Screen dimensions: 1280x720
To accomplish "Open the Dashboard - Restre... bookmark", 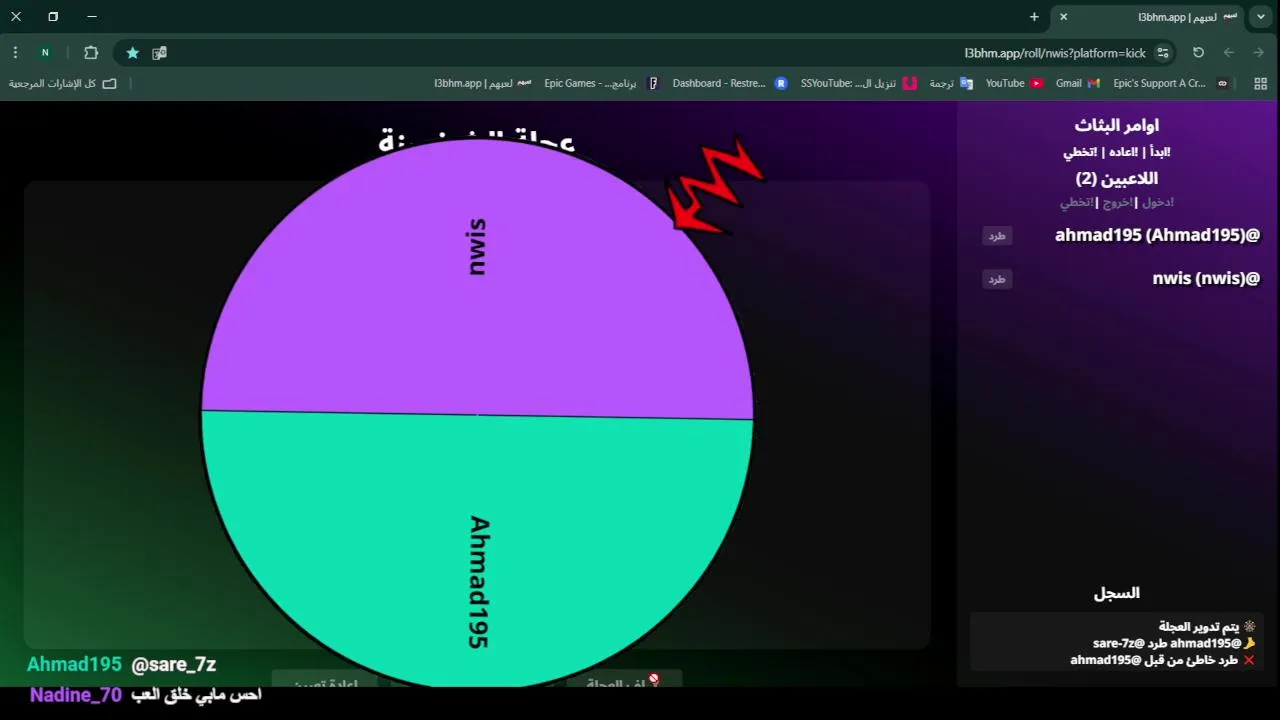I will tap(729, 83).
